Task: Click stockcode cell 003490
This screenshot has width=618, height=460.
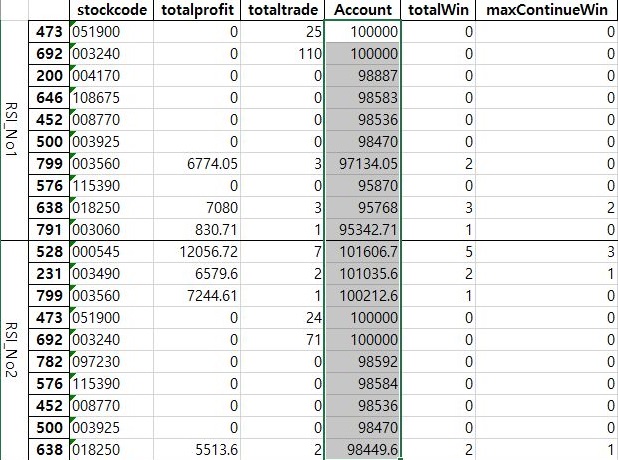Action: click(112, 274)
